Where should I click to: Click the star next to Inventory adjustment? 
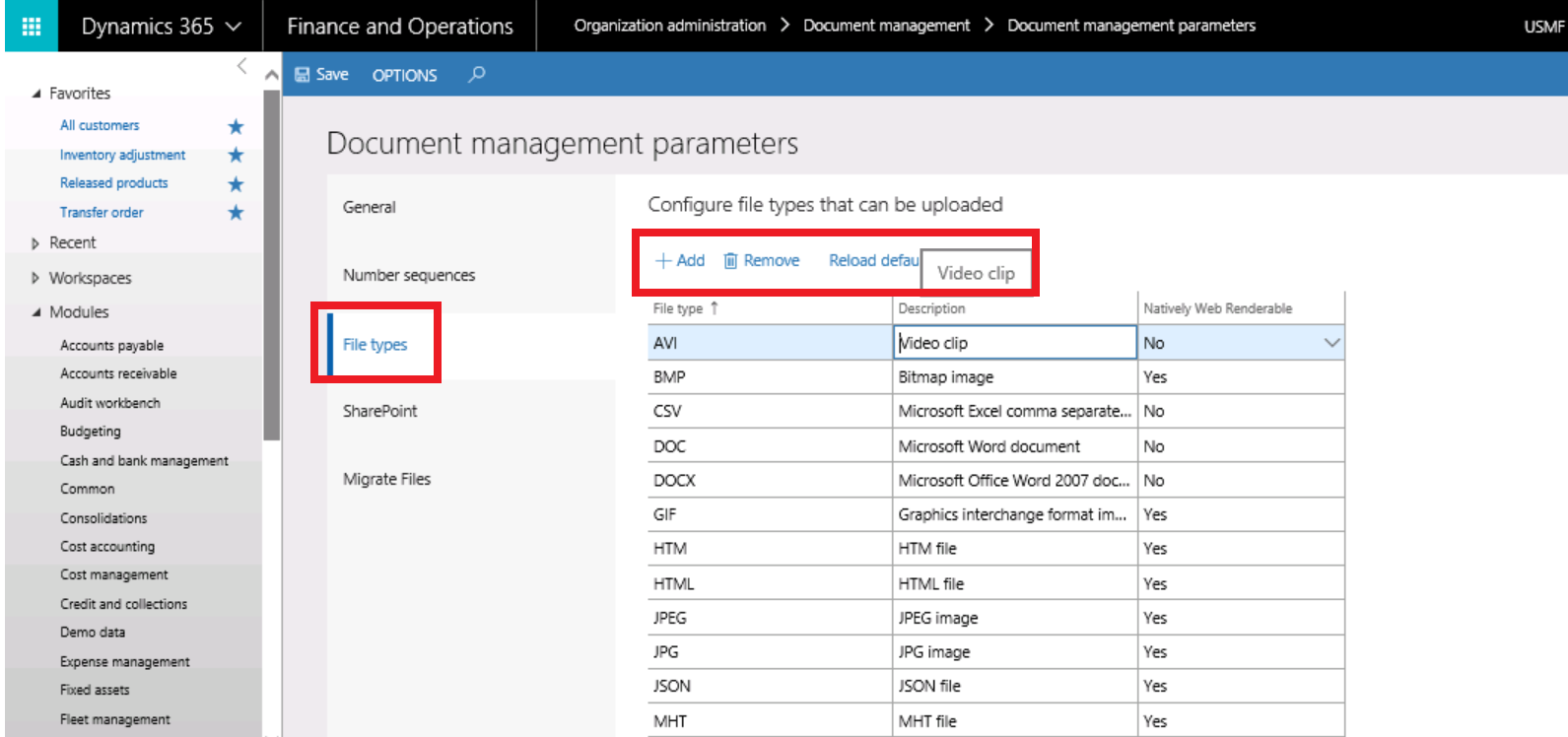236,155
